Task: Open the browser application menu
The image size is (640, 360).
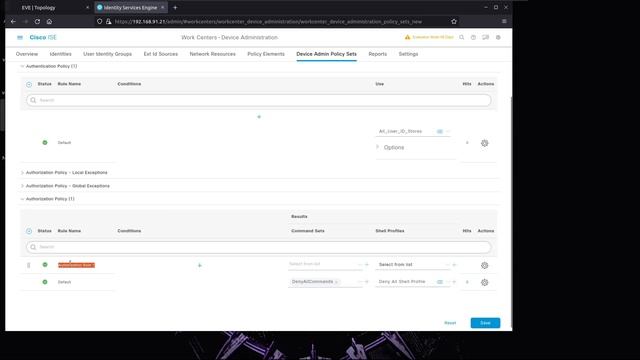Action: point(504,21)
